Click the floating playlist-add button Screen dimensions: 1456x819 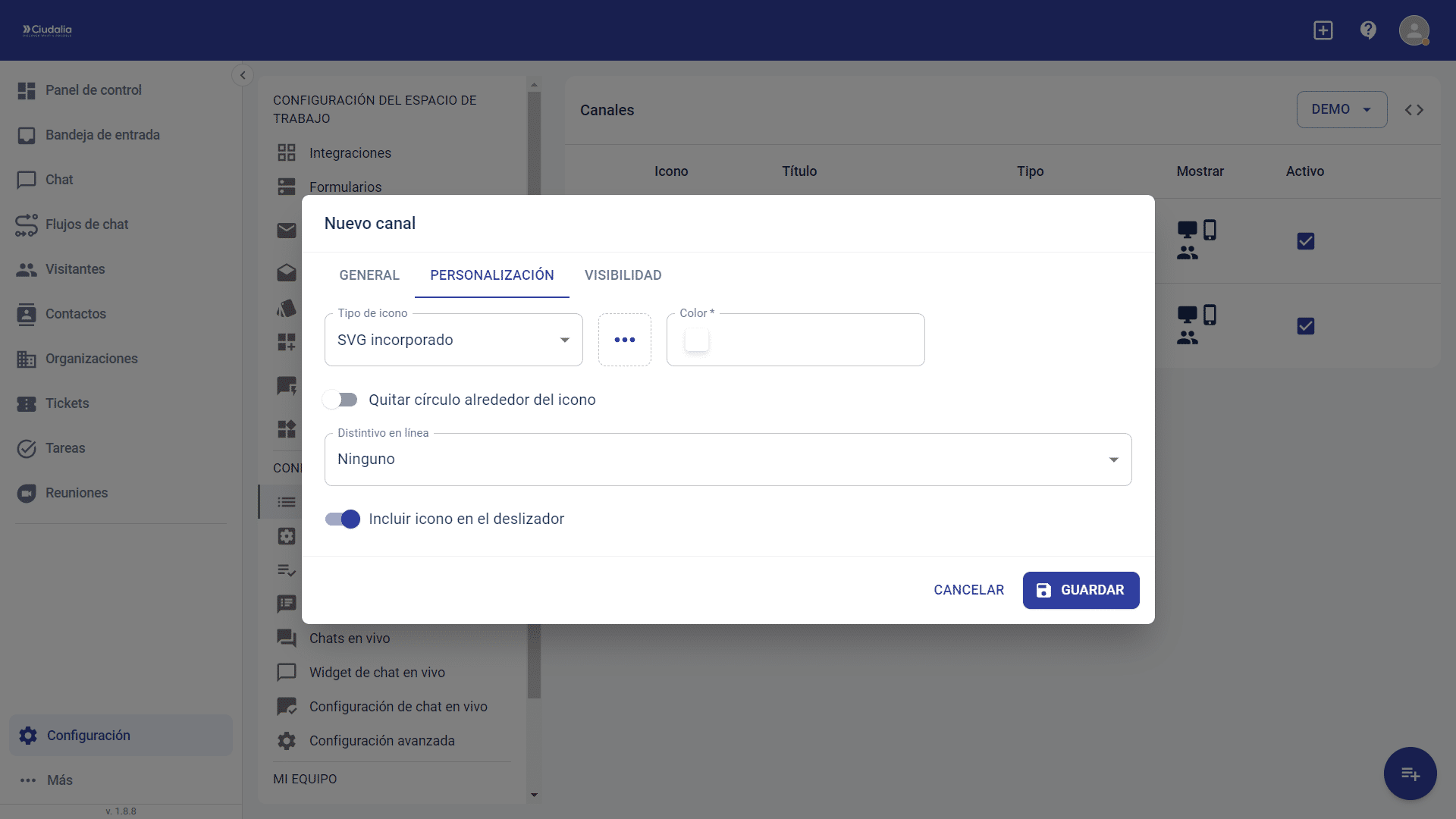(x=1410, y=773)
